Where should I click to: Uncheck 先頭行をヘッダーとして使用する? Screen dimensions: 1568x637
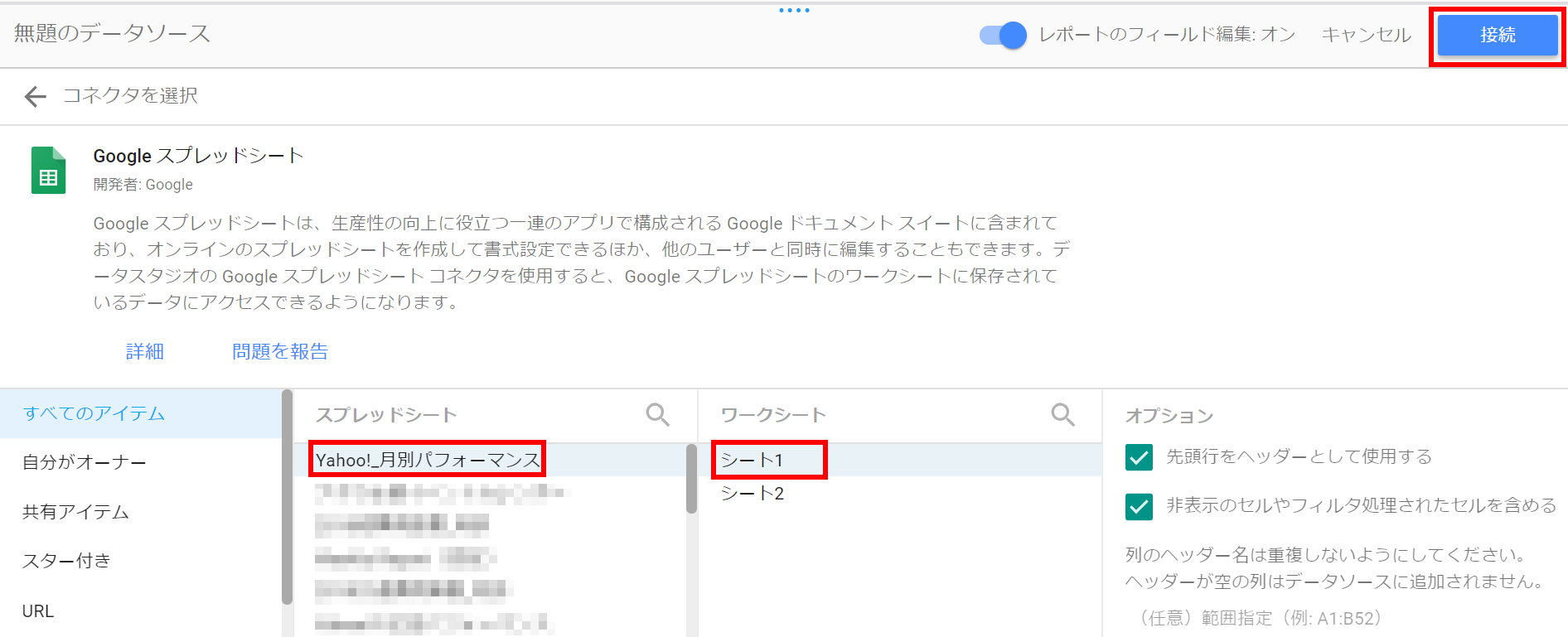pyautogui.click(x=1139, y=456)
